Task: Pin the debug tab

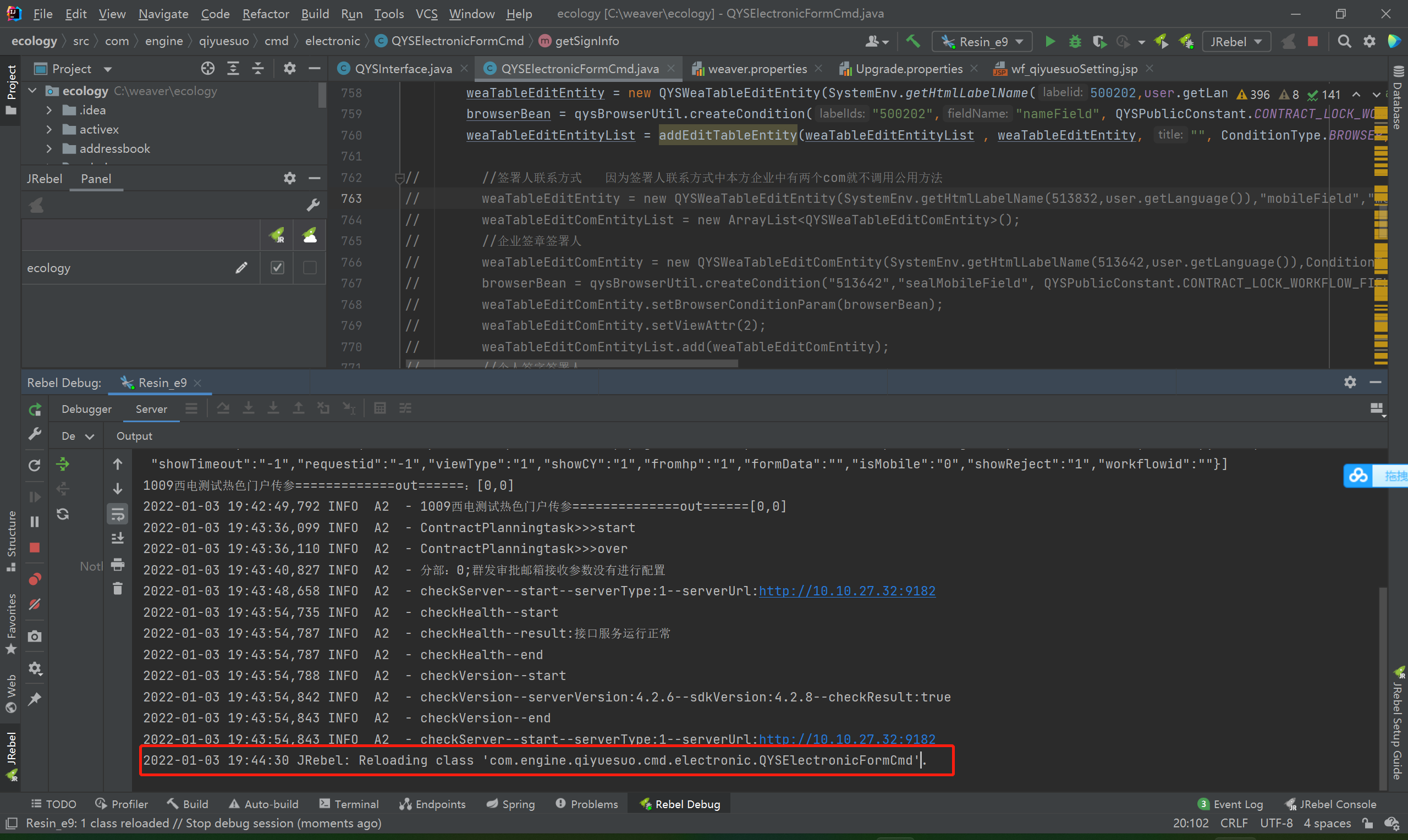Action: pyautogui.click(x=35, y=699)
